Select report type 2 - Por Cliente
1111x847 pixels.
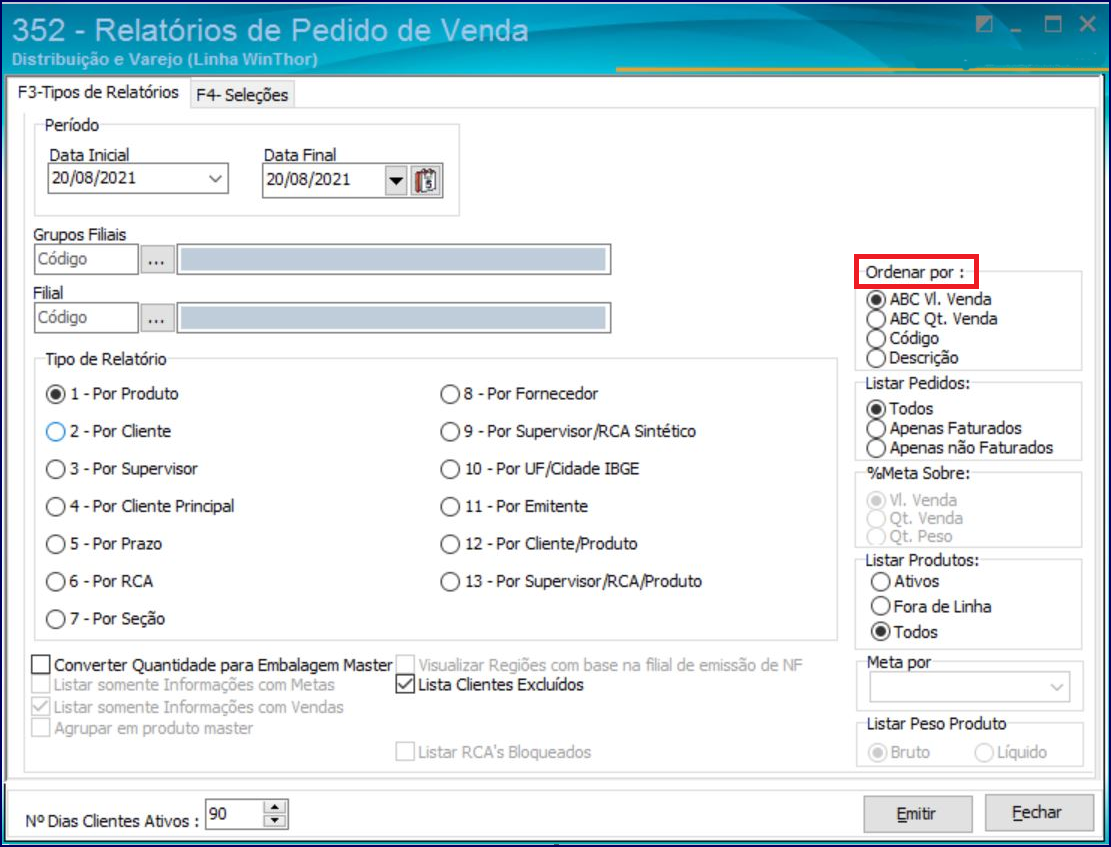108,432
